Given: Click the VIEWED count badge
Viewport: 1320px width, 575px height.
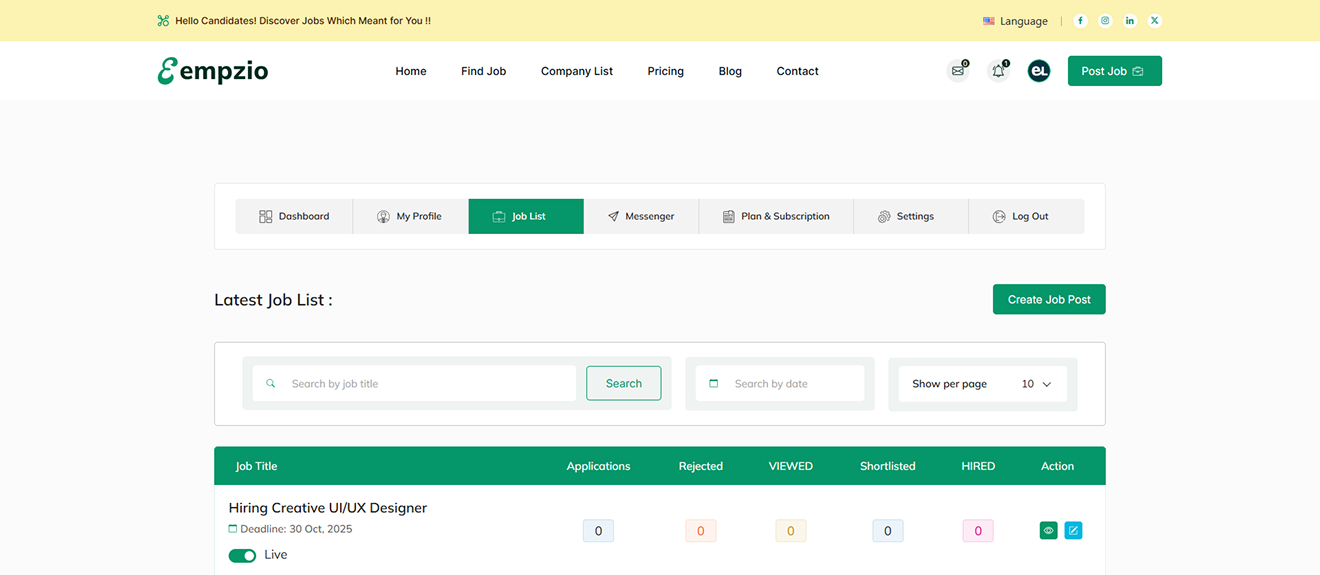Looking at the screenshot, I should click(790, 531).
